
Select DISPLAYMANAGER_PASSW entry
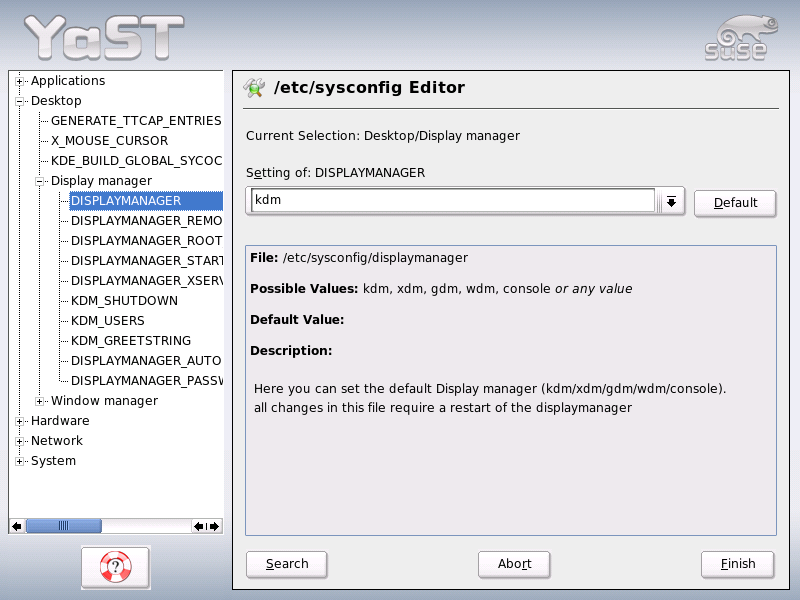146,381
